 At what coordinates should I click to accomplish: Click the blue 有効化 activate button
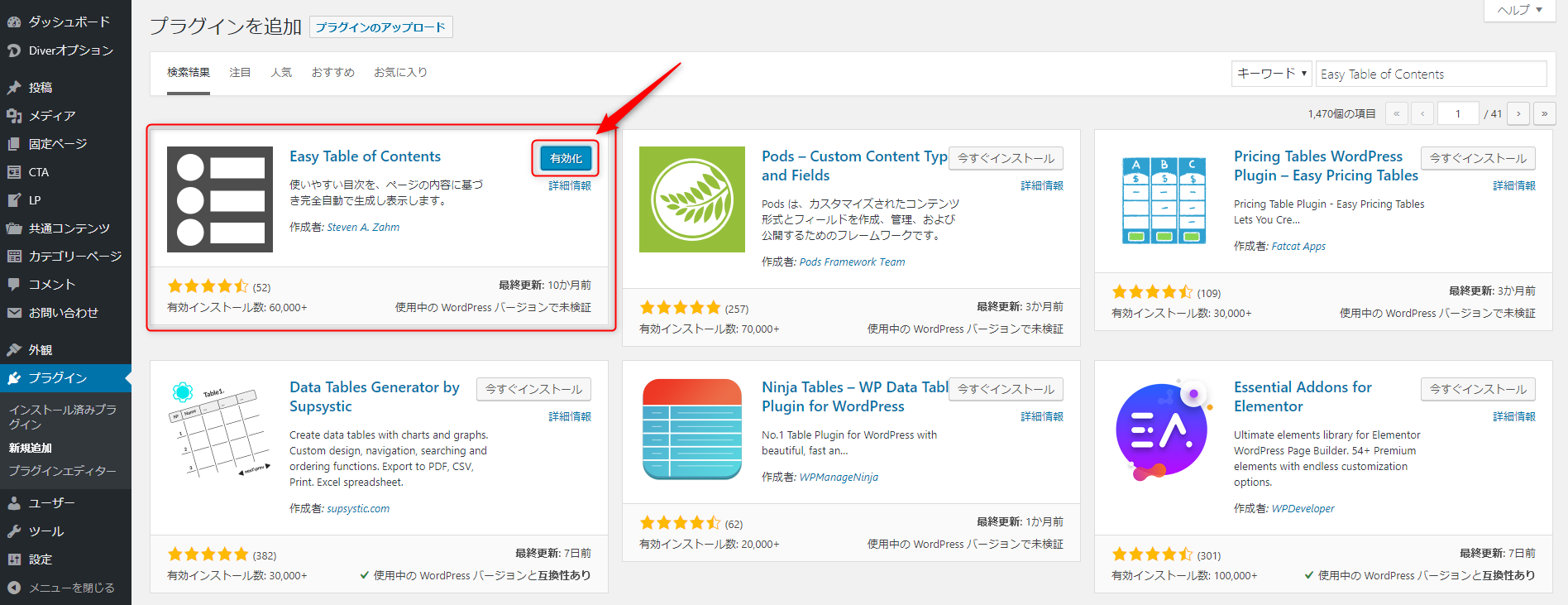tap(566, 158)
